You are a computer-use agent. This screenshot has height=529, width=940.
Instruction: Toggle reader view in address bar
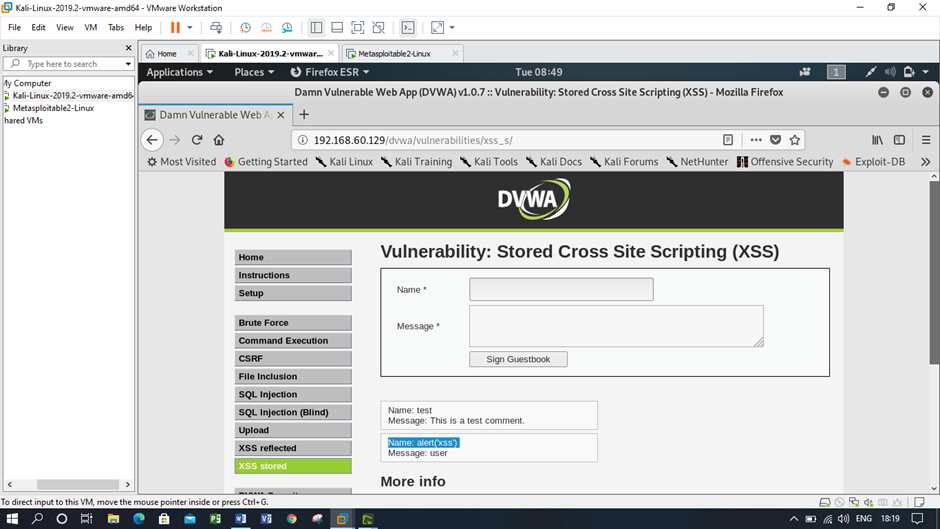pos(728,140)
